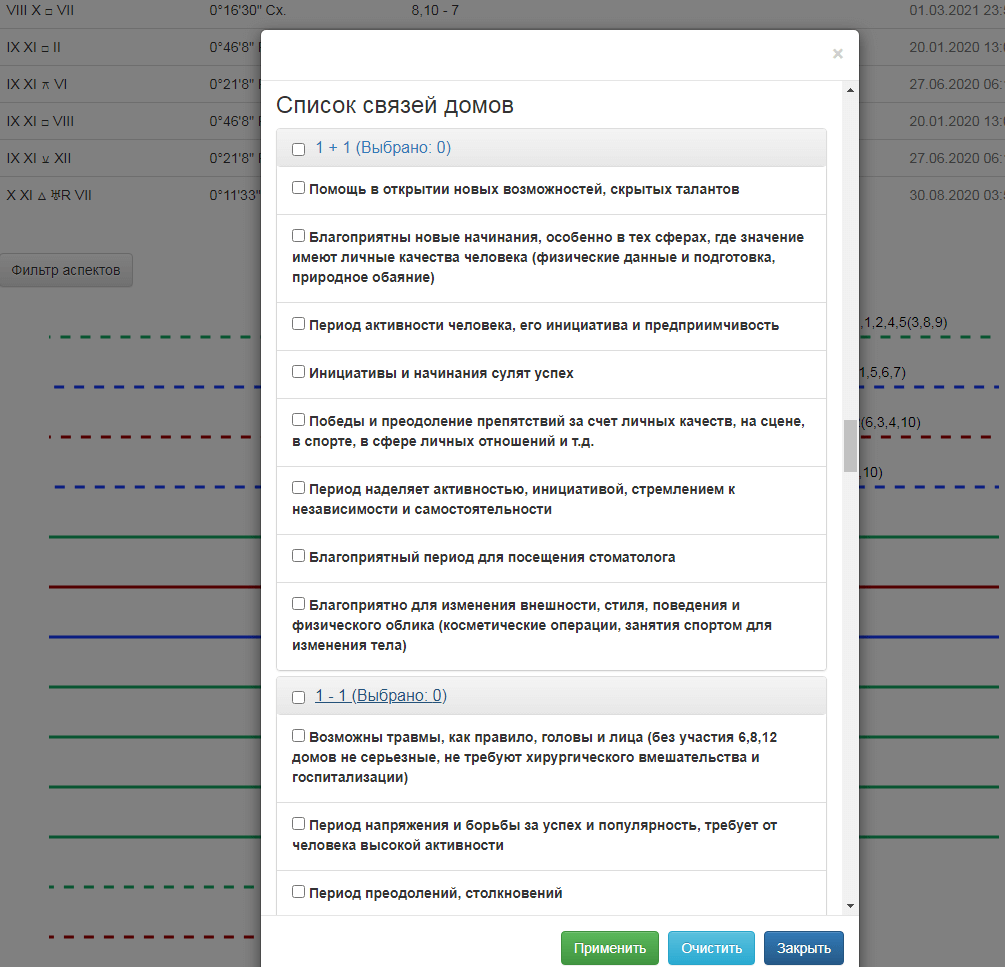Close the dialog with the 'Закрыть' button
This screenshot has height=967, width=1005.
click(x=803, y=948)
